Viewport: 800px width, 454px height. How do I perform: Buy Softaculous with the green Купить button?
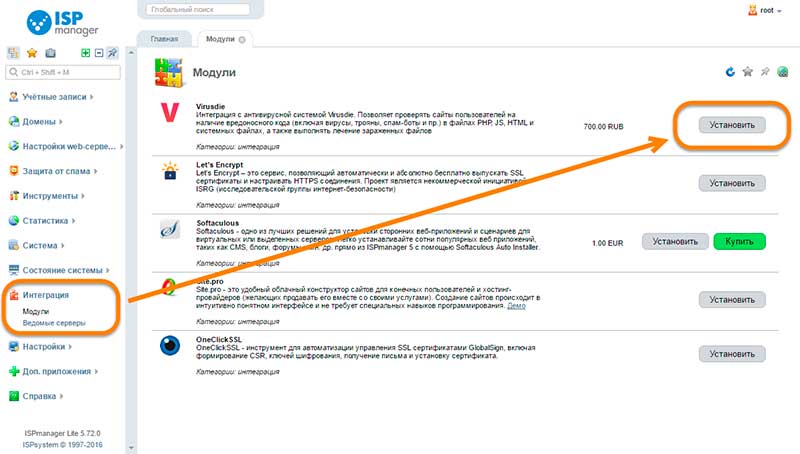pos(739,241)
